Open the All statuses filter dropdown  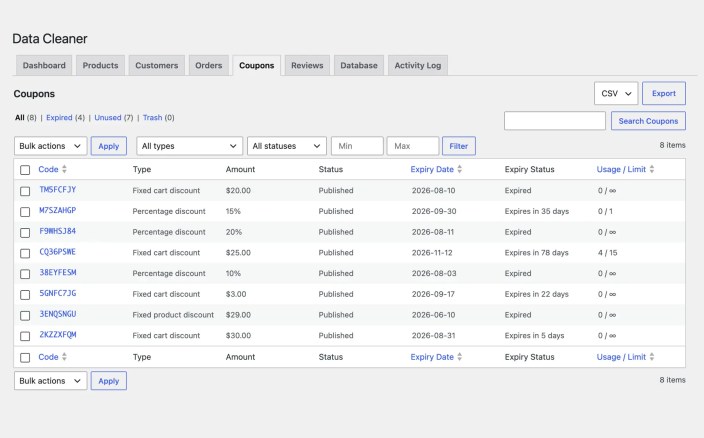coord(286,146)
